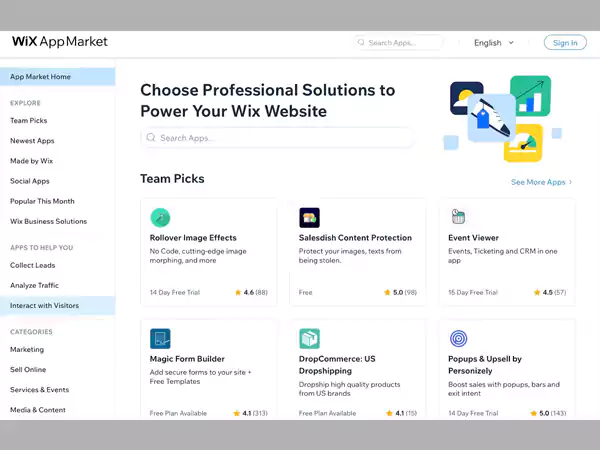Click '14 Day Free Trial' on Rollover card
Viewport: 600px width, 450px height.
coord(175,292)
